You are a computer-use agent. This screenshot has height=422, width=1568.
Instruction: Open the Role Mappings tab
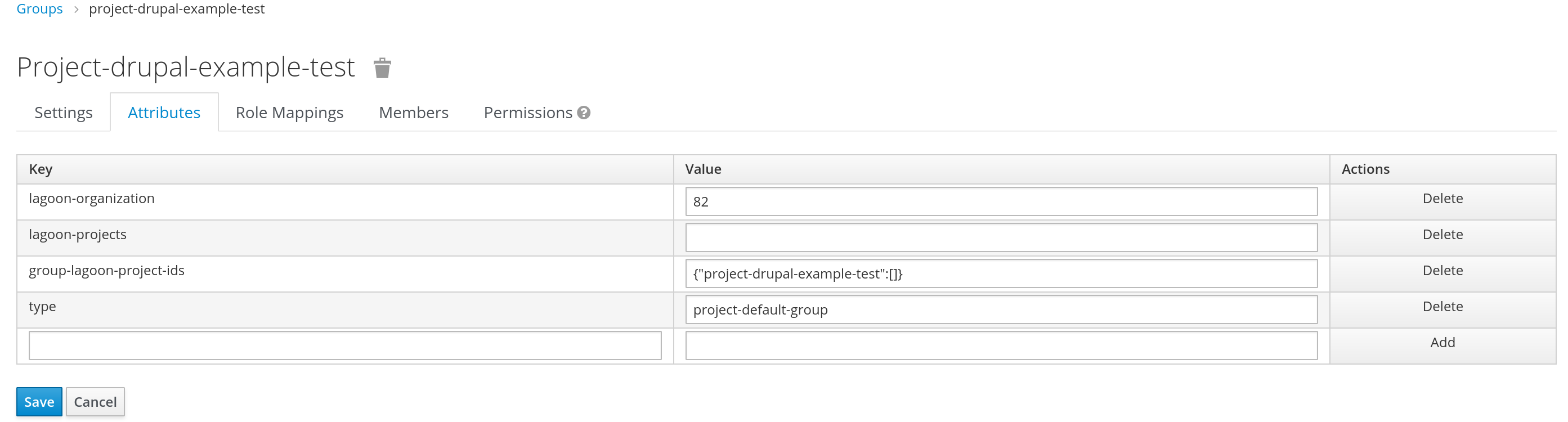pos(290,112)
